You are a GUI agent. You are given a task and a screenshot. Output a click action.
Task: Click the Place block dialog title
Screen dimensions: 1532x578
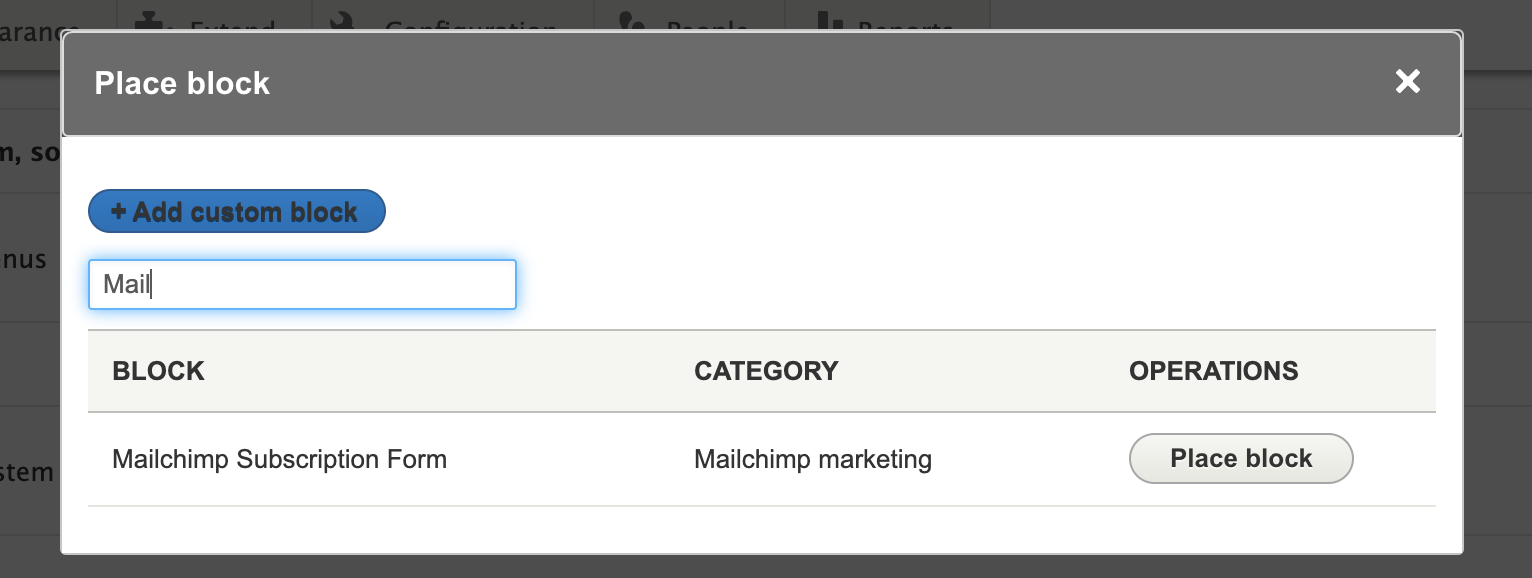(x=182, y=83)
